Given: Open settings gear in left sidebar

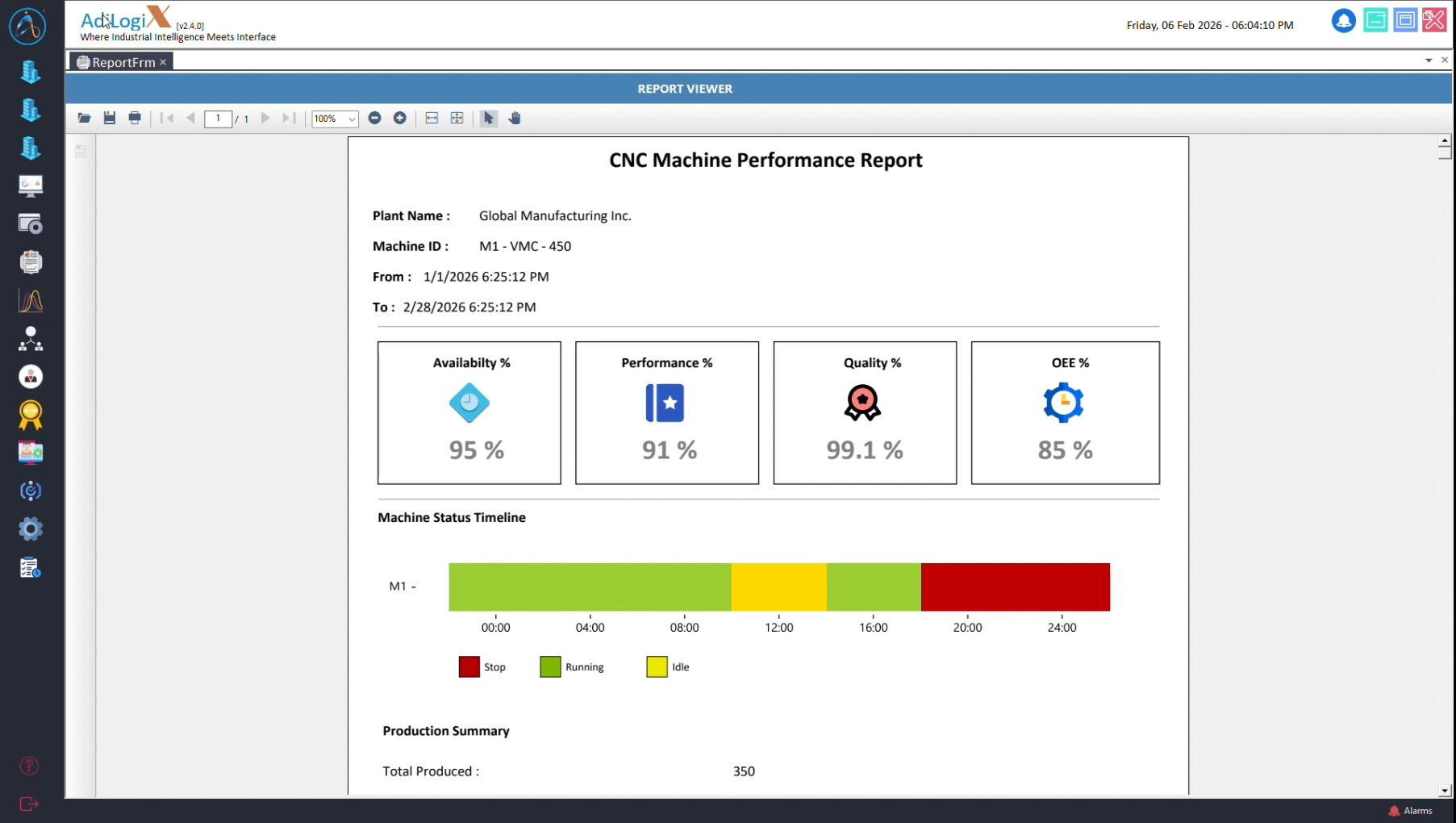Looking at the screenshot, I should coord(31,529).
